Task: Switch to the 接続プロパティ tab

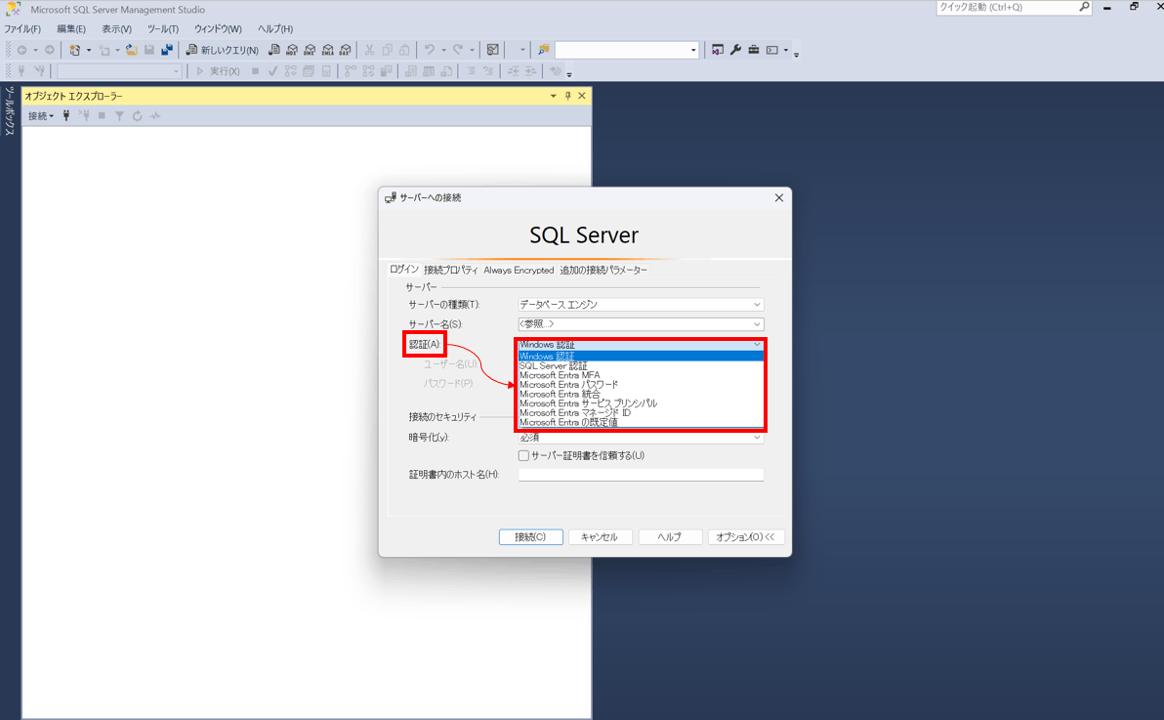Action: (451, 270)
